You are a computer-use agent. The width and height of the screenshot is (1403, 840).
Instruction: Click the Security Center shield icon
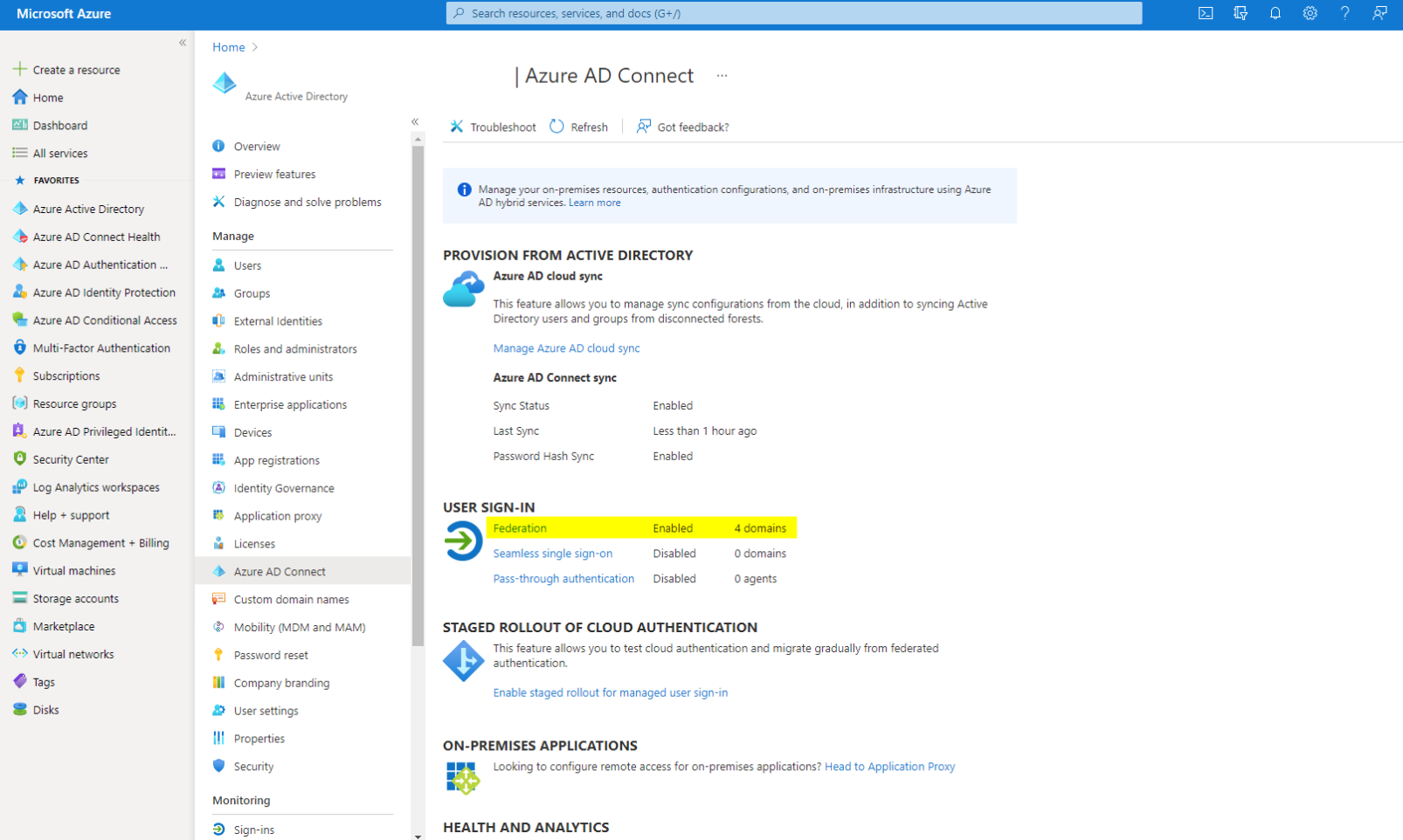click(20, 458)
